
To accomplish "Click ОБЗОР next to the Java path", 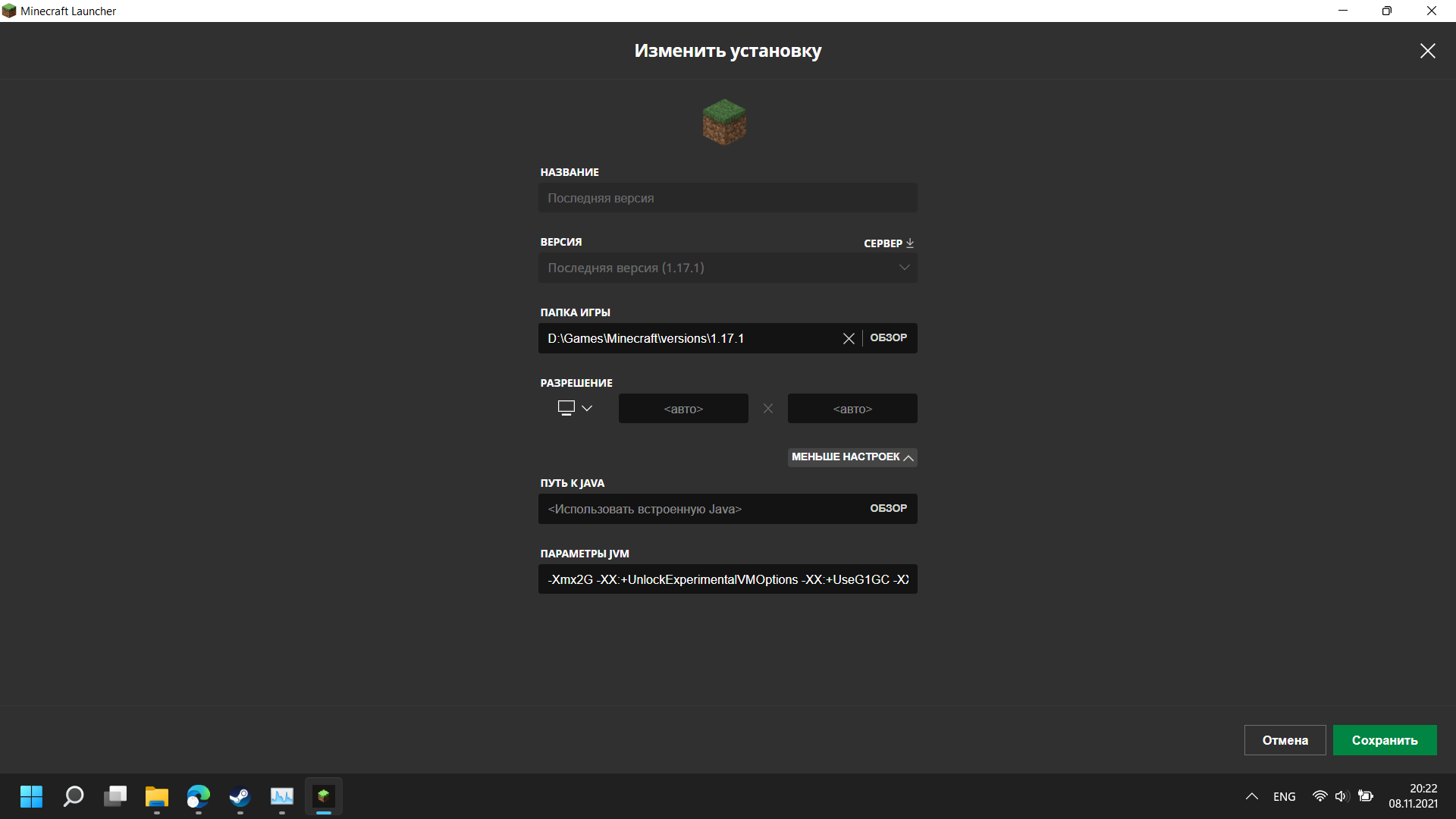I will click(x=888, y=509).
